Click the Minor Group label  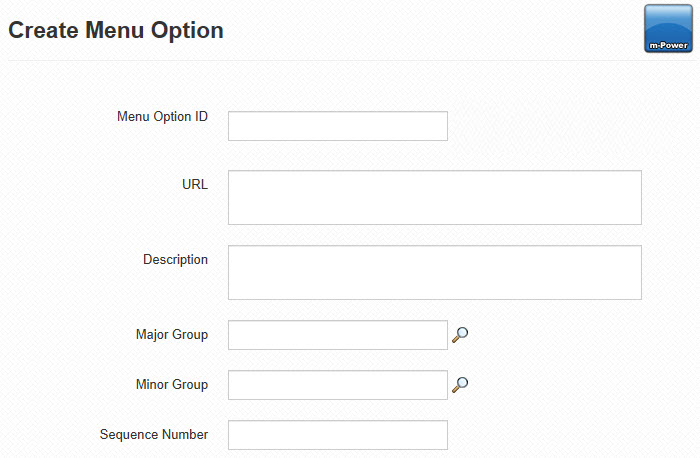coord(172,385)
